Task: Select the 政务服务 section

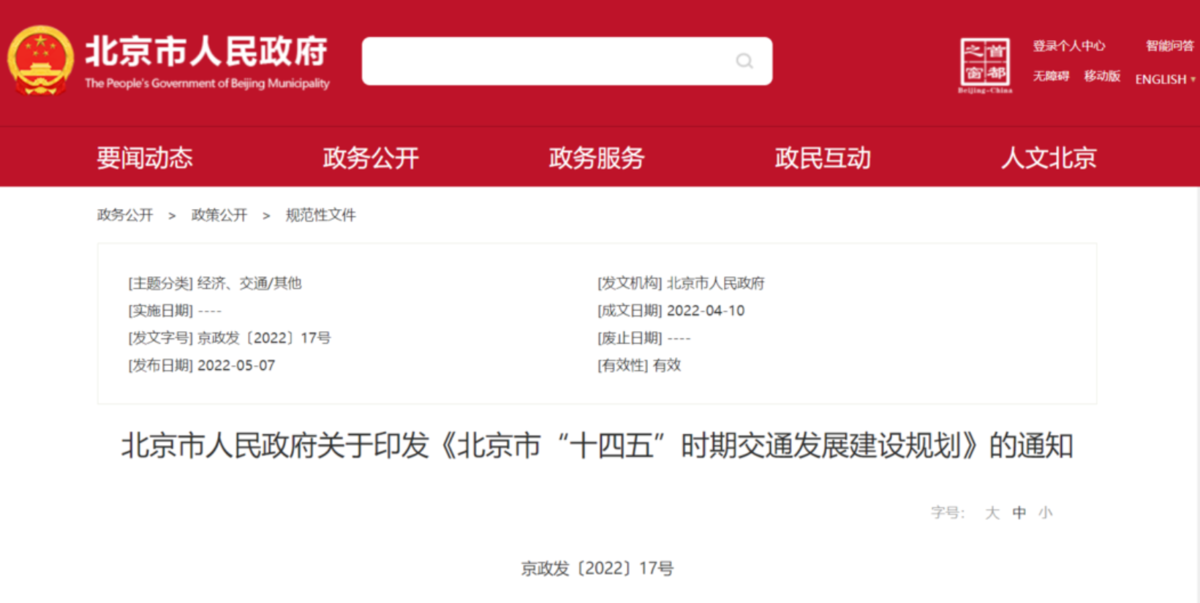Action: point(595,157)
